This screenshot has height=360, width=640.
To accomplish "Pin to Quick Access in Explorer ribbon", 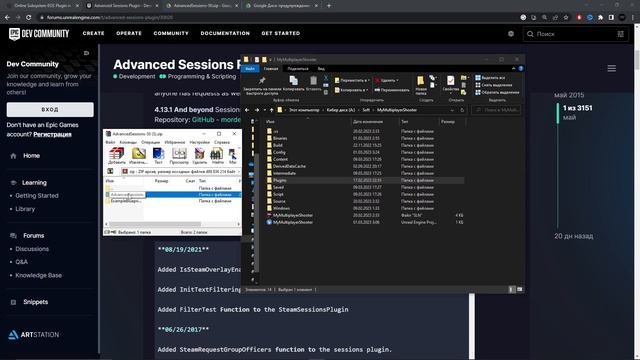I will point(262,86).
